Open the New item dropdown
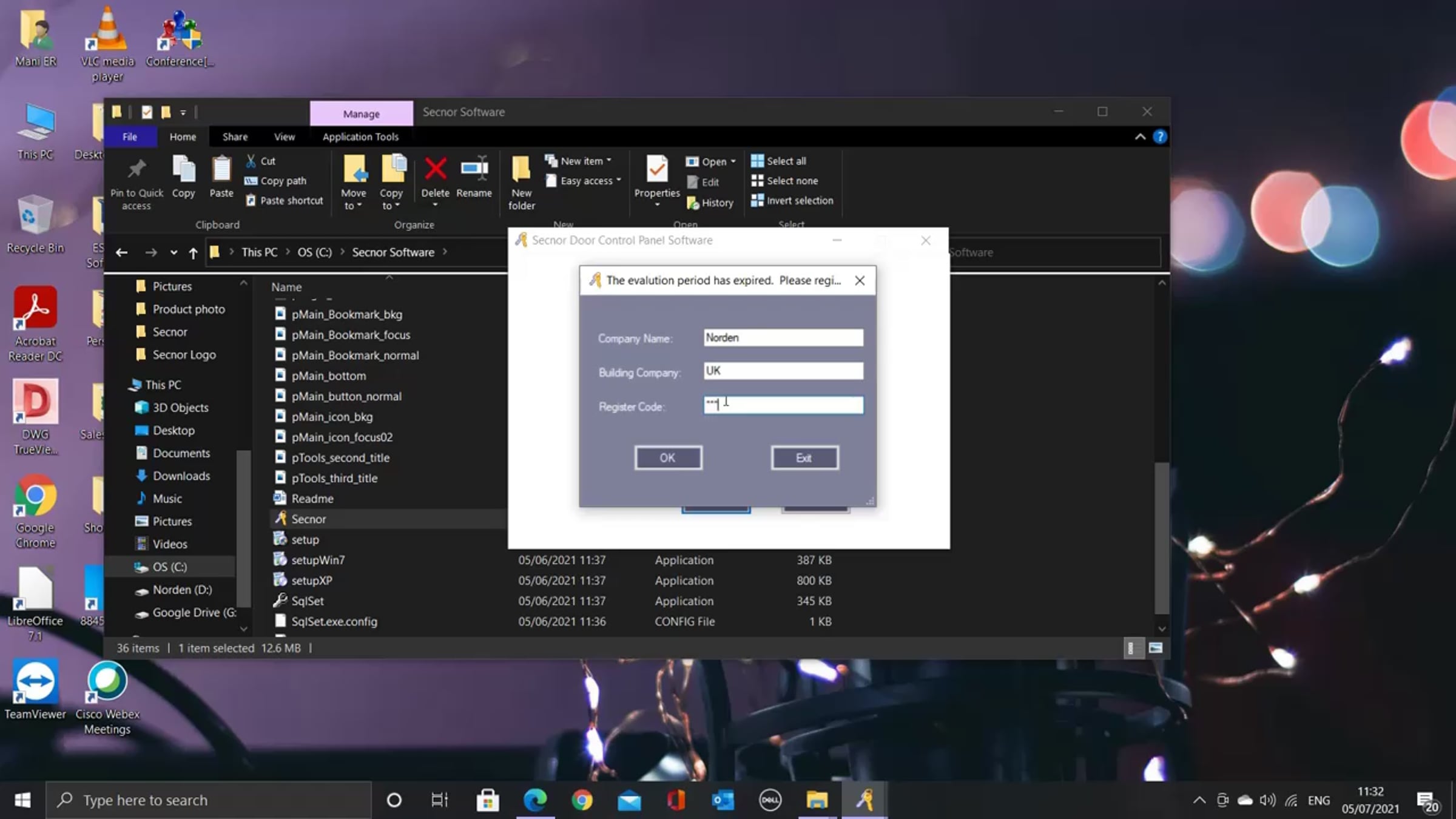The image size is (1456, 819). pos(578,161)
